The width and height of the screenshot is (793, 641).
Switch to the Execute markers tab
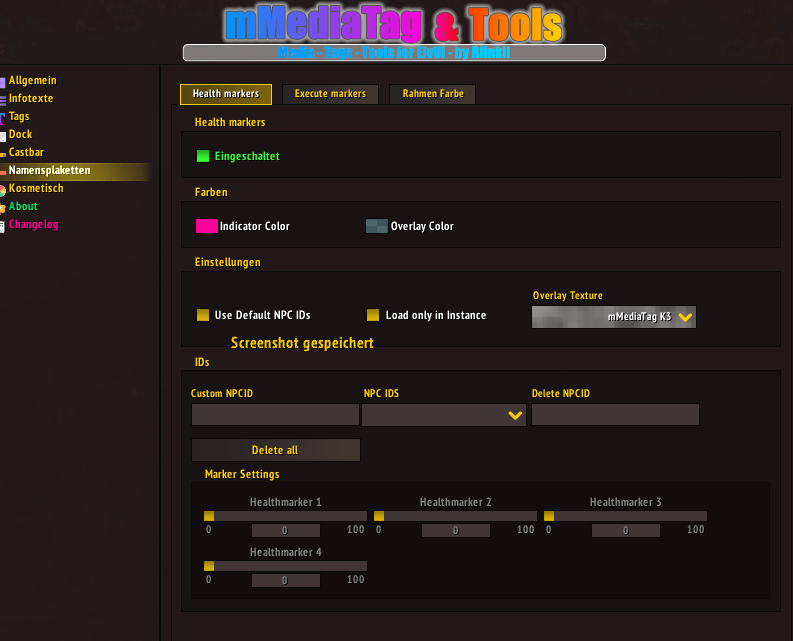point(330,94)
